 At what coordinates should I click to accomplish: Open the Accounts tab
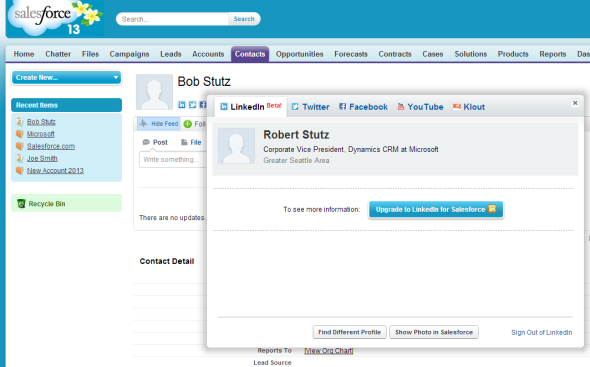click(208, 54)
